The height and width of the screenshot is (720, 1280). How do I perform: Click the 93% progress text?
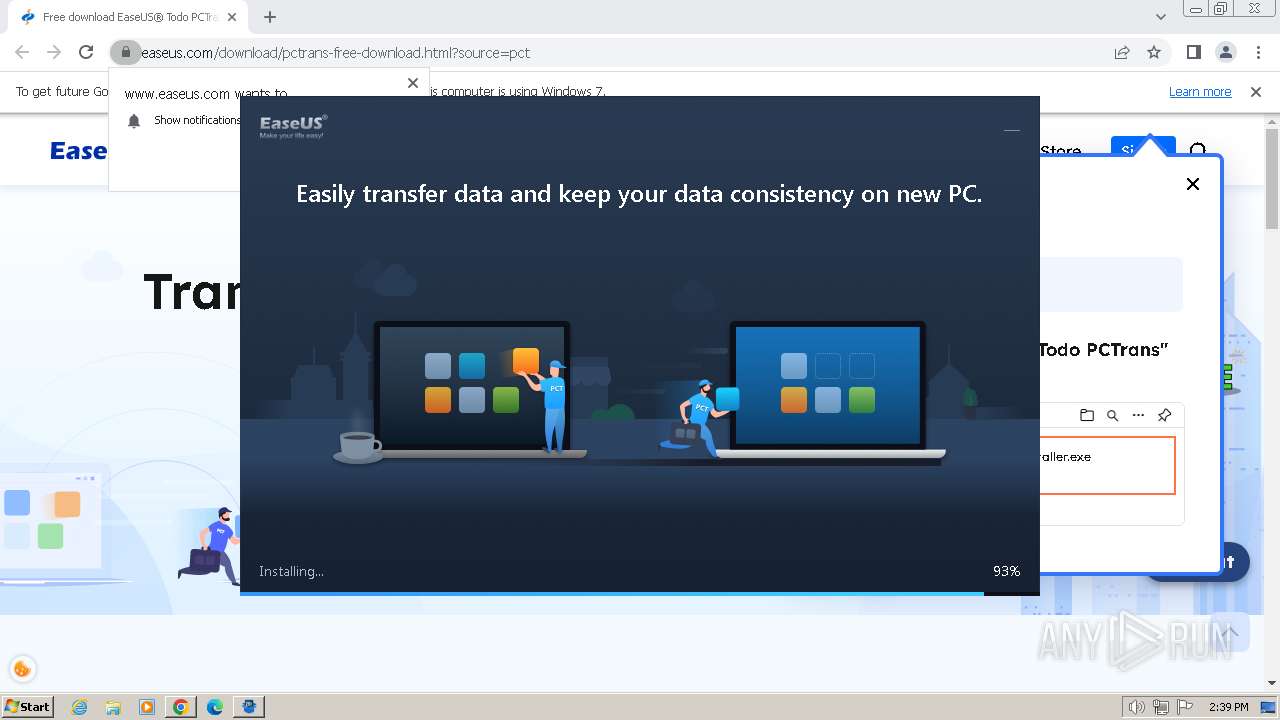(x=1006, y=571)
